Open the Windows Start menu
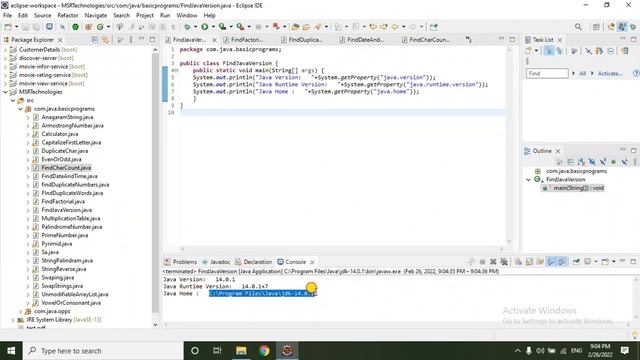Screen dimensions: 640x360 (x=11, y=351)
